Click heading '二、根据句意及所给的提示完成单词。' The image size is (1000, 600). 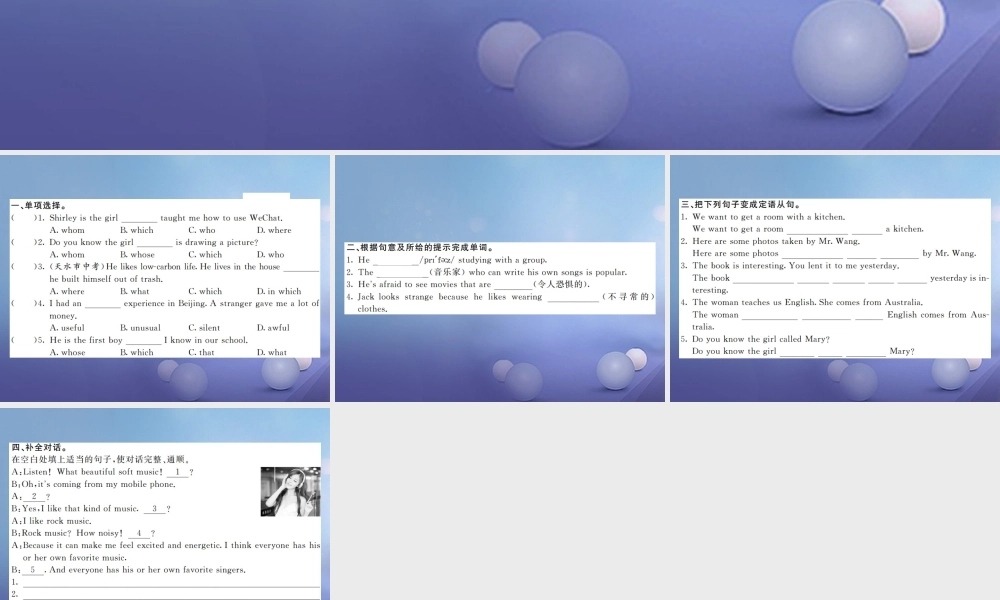click(x=420, y=247)
